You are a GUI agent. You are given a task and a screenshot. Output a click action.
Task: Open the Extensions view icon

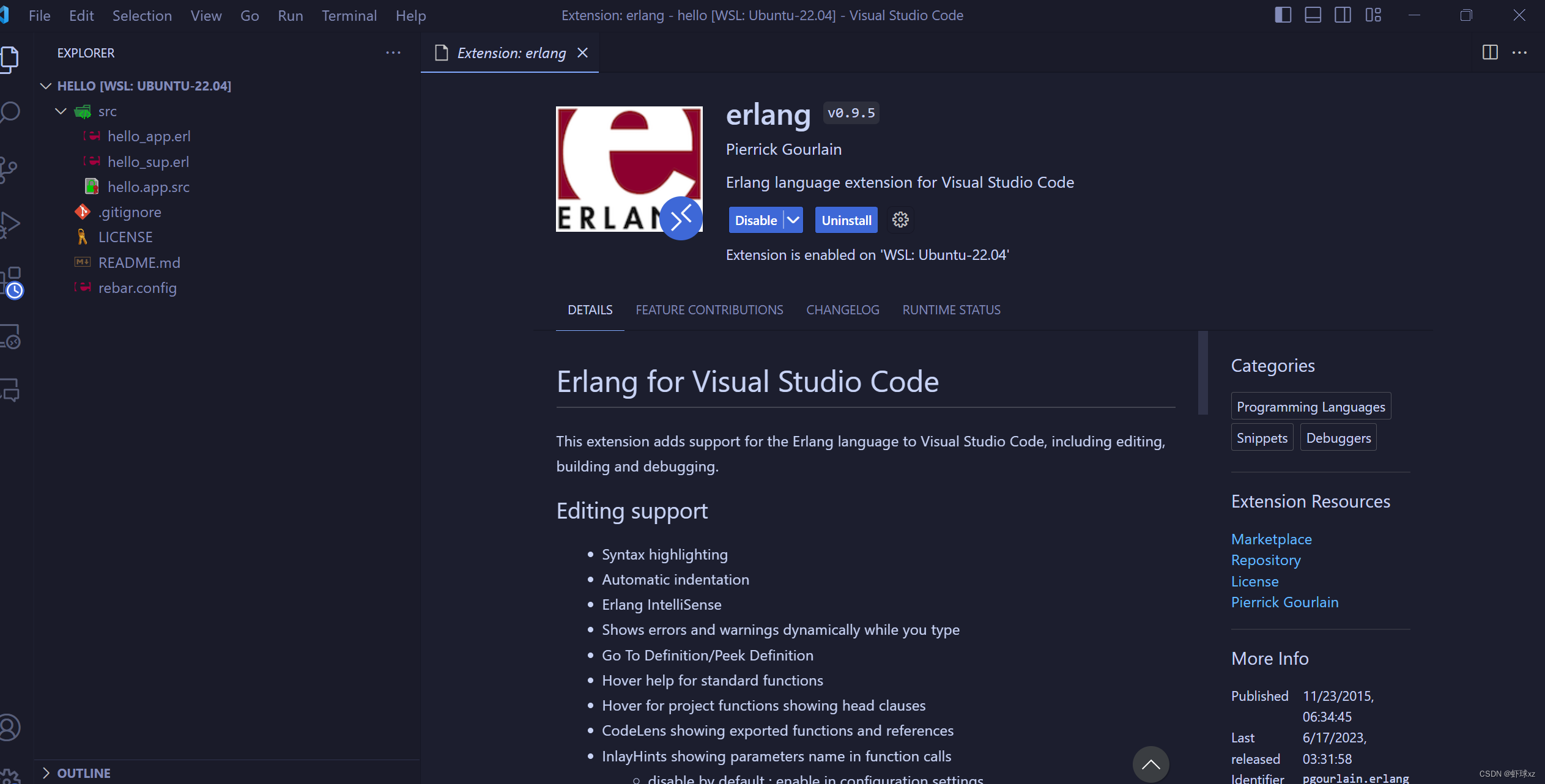[11, 281]
